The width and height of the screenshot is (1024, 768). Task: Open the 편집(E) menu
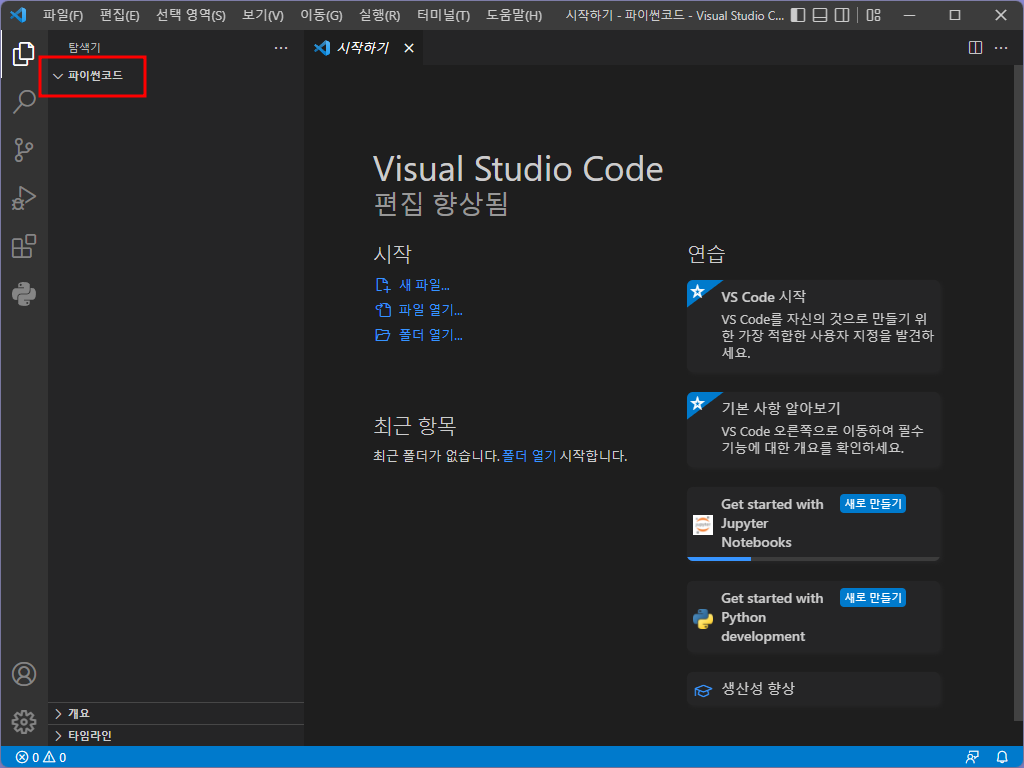click(120, 15)
